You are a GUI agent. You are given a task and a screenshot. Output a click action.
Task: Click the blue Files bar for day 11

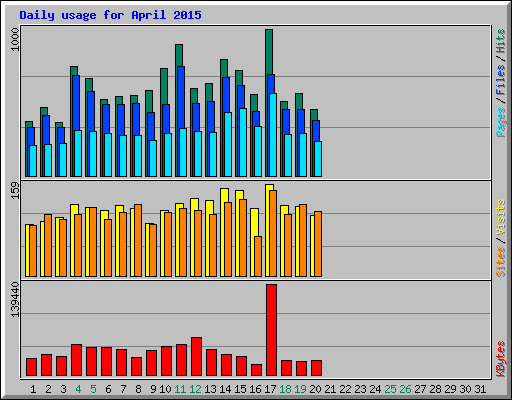coord(181,97)
